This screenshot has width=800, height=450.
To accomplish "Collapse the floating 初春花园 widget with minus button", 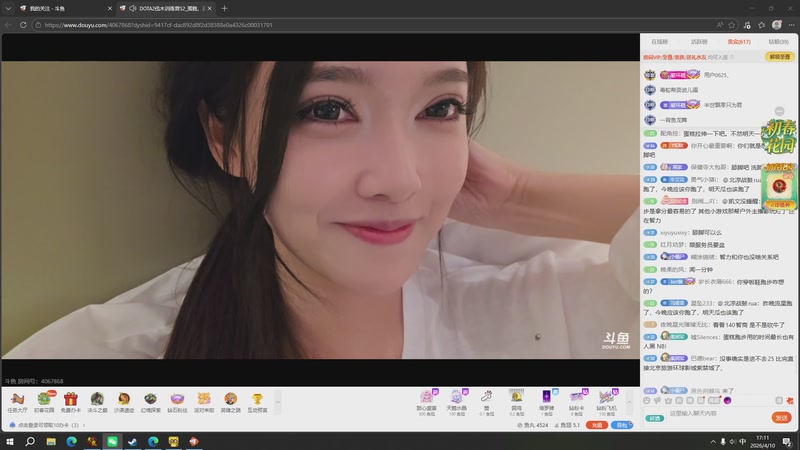I will pos(779,111).
